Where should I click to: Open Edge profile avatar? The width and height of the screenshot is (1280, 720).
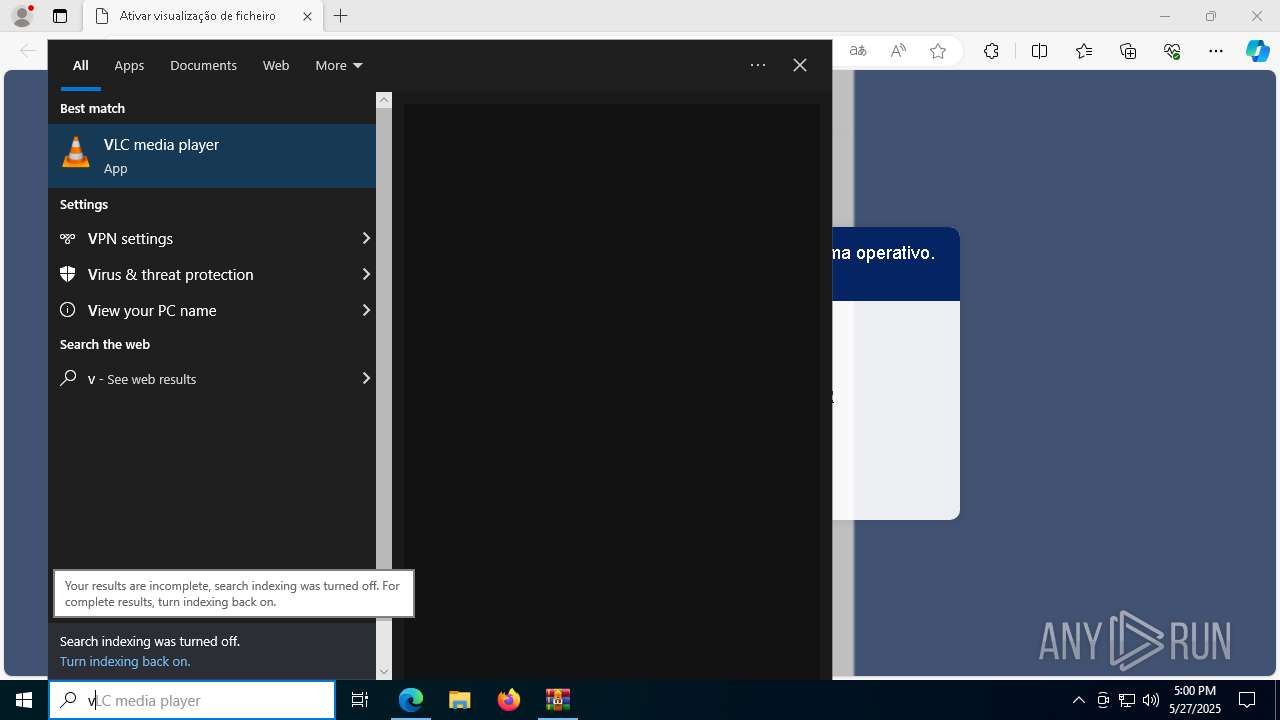coord(22,16)
